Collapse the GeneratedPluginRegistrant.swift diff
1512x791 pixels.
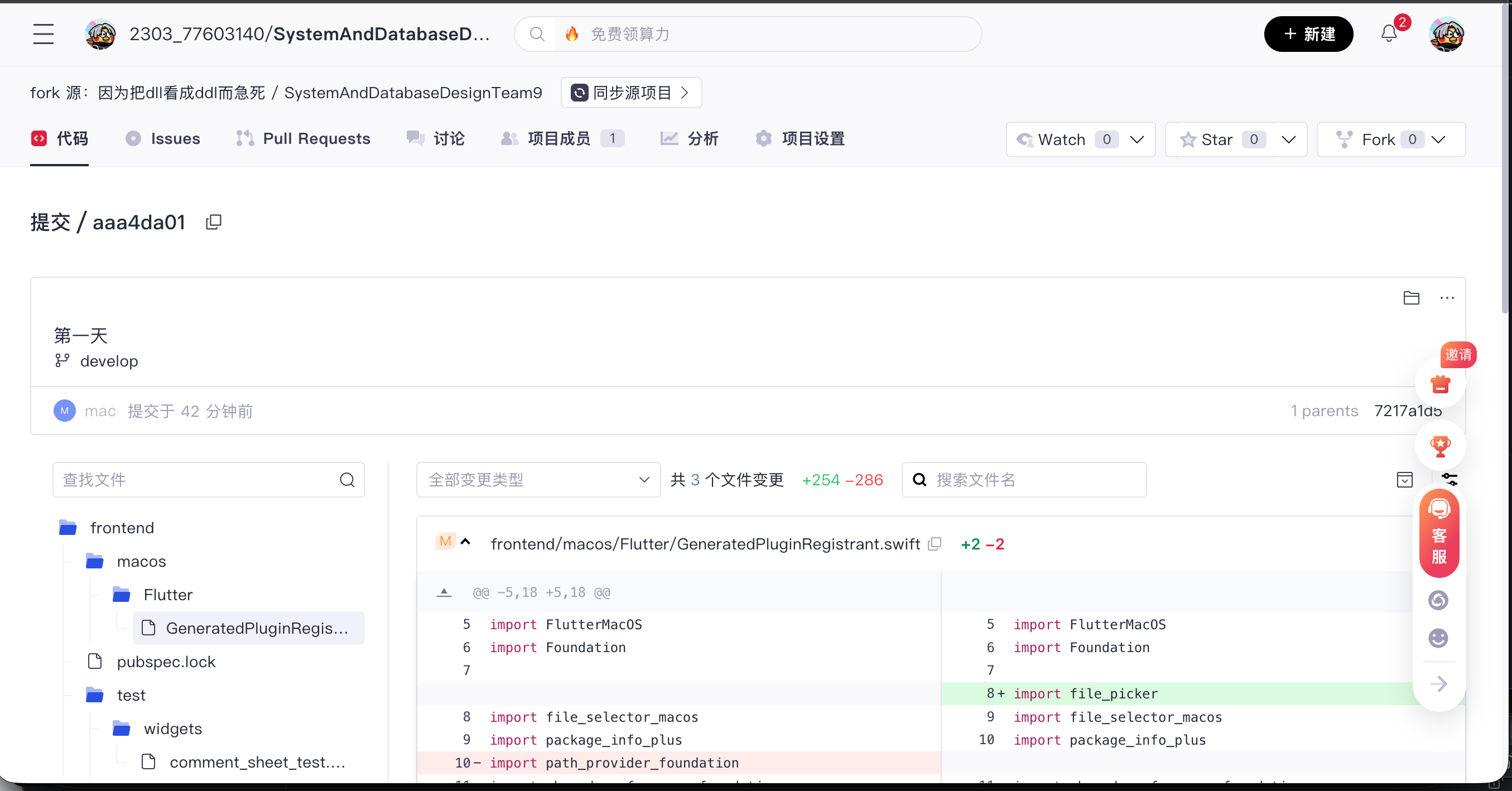465,542
